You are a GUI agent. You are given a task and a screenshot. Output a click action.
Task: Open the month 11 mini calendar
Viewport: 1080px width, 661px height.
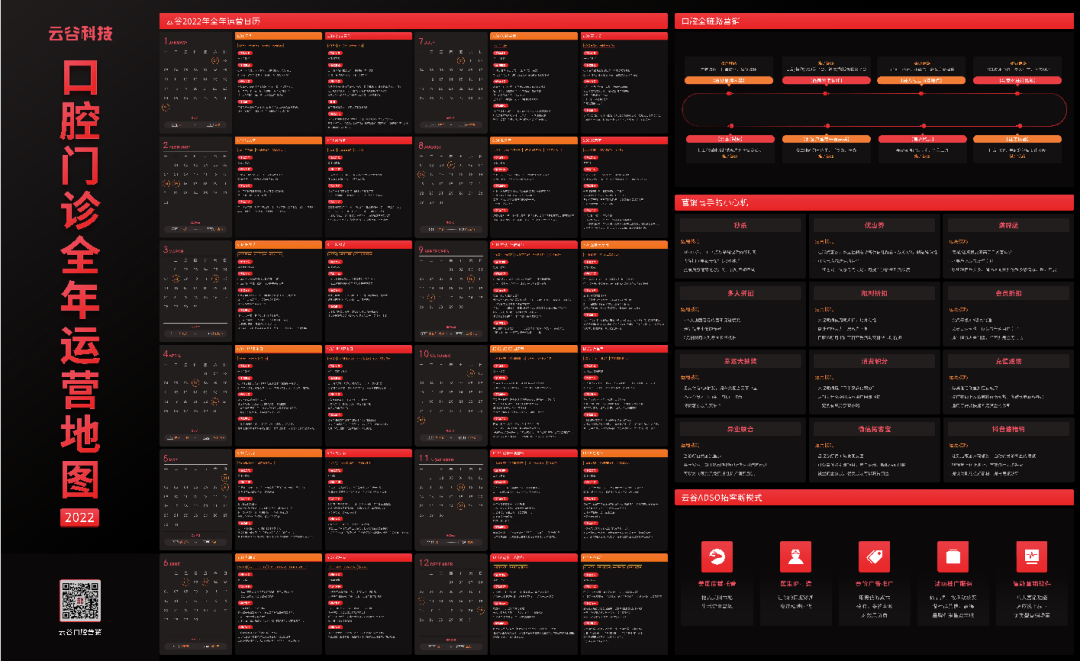coord(450,500)
